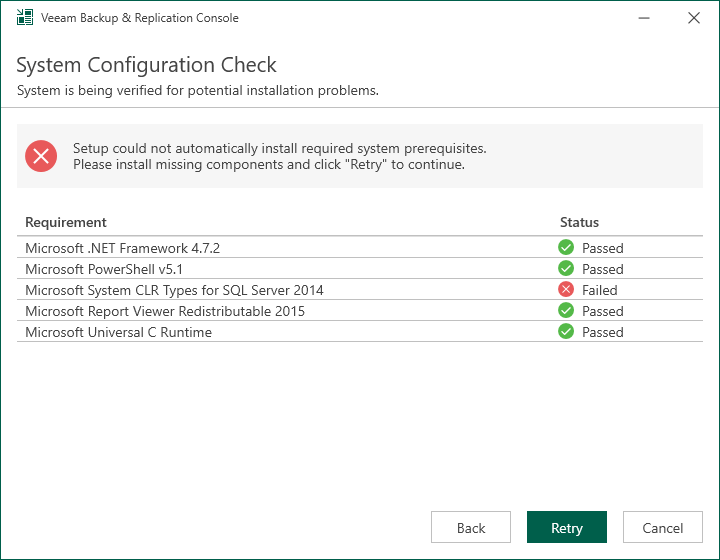
Task: Close the Veeam setup window
Action: tap(694, 18)
